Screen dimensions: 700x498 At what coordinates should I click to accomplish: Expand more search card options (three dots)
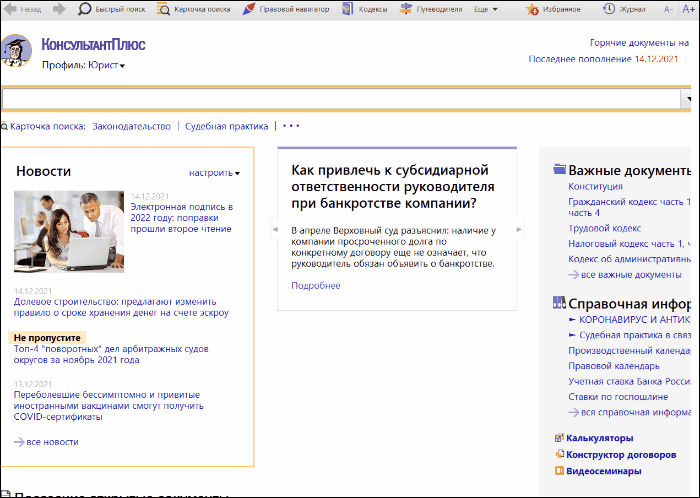point(291,126)
